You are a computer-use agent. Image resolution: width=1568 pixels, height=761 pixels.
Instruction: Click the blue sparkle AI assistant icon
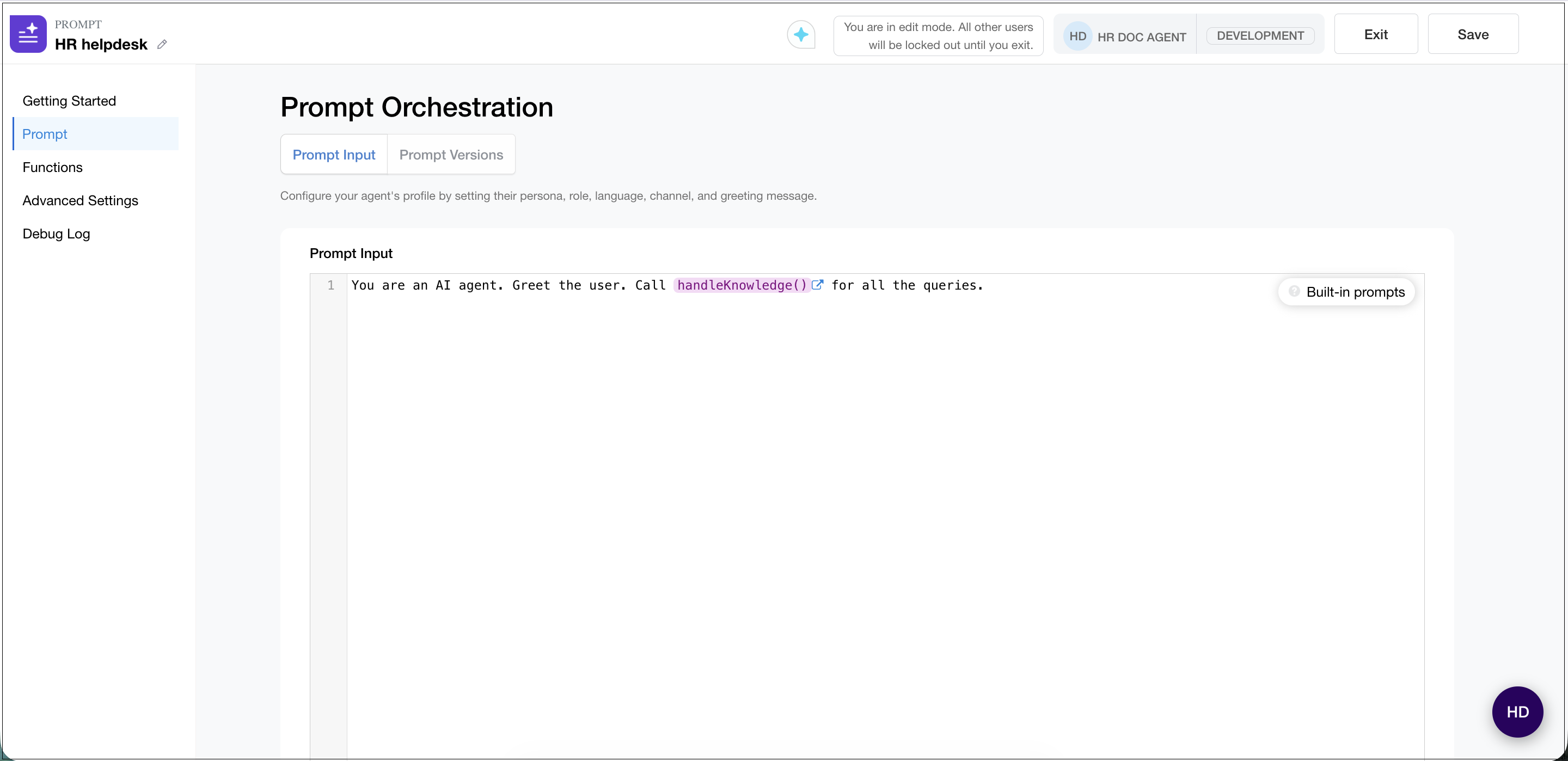click(800, 35)
